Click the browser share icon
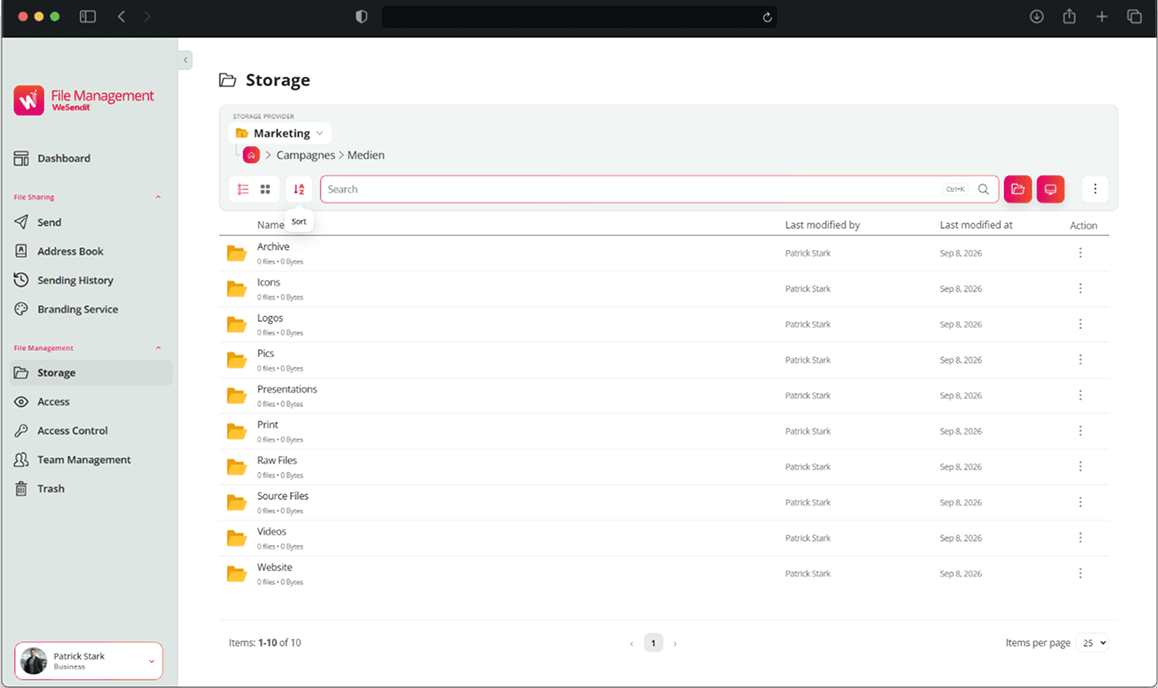Viewport: 1158px width, 688px height. [1069, 16]
